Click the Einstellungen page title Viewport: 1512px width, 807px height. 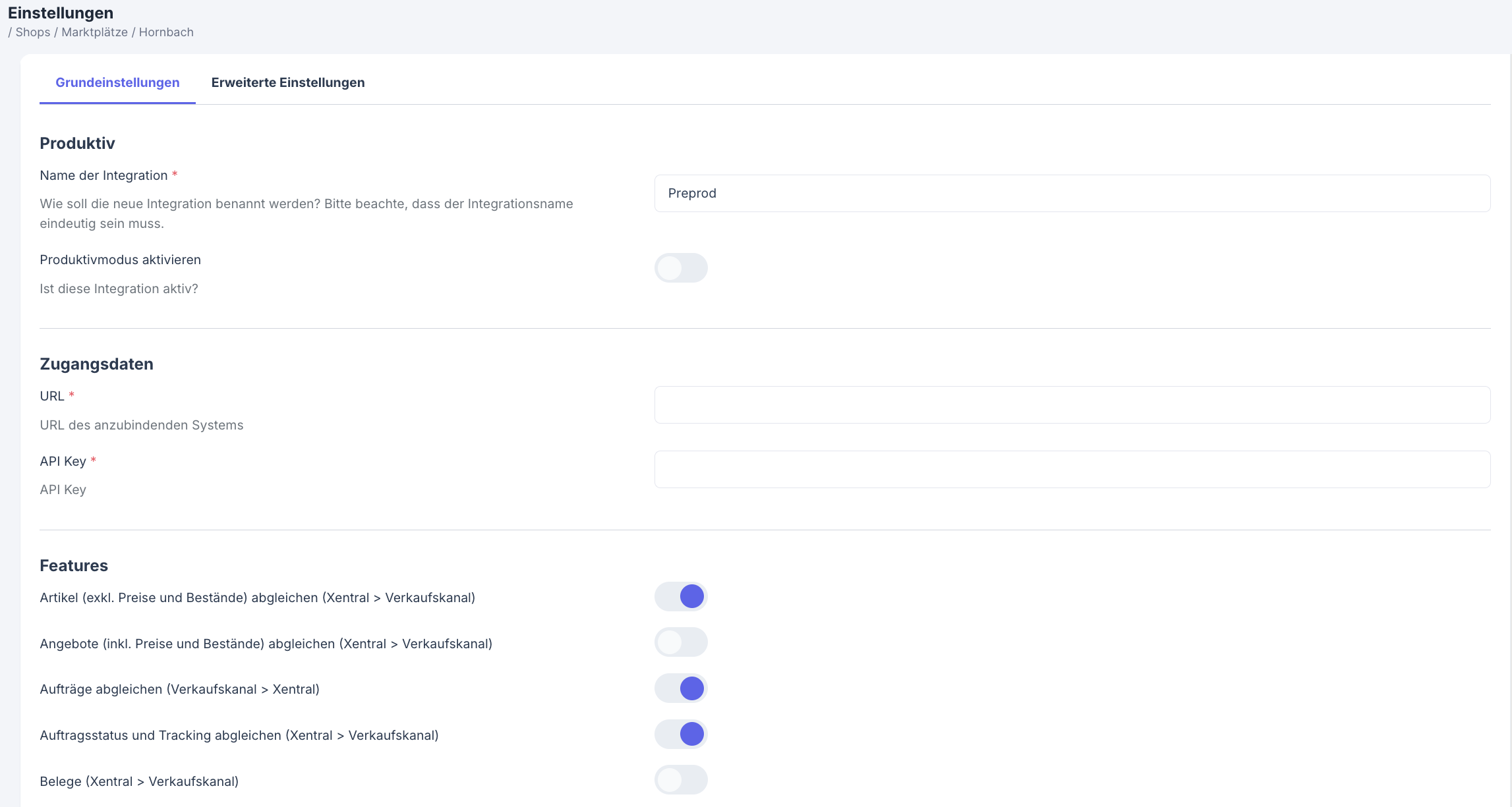tap(61, 13)
